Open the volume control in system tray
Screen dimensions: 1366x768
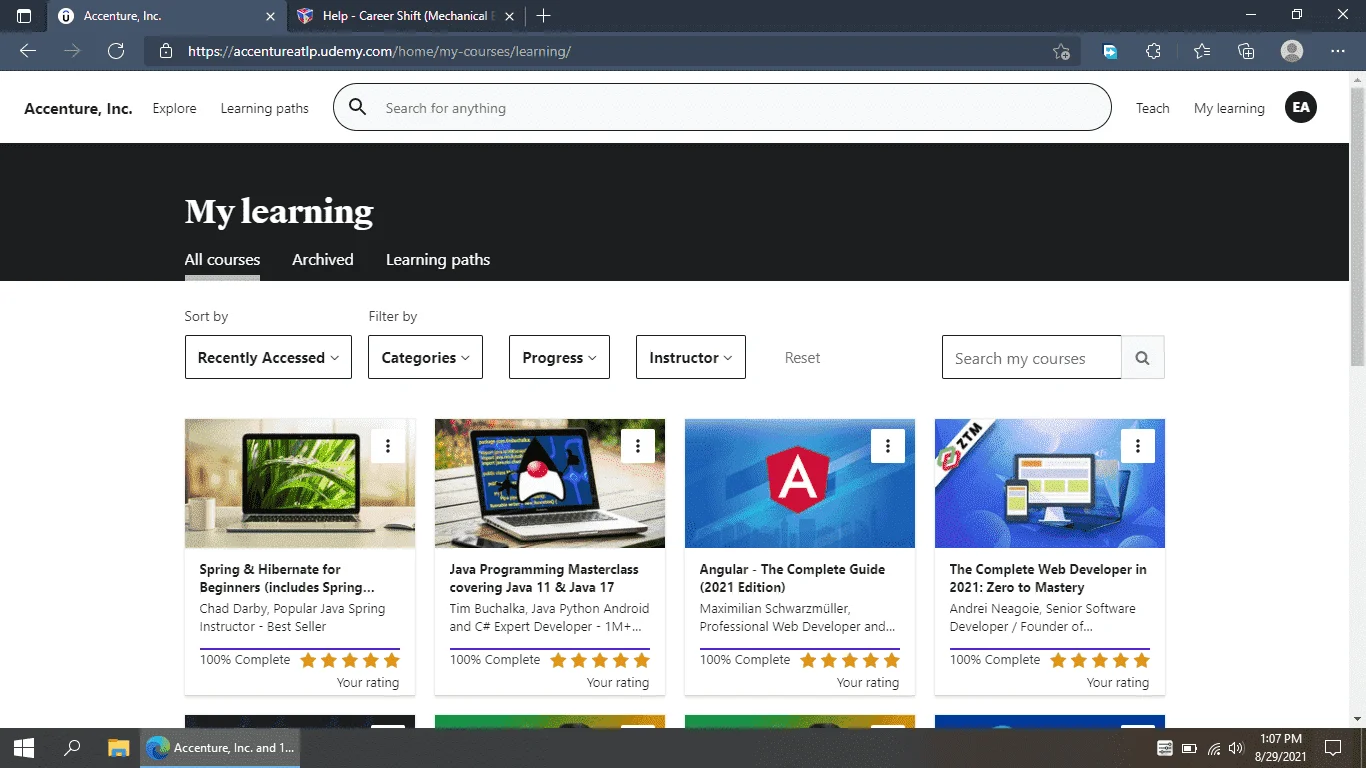(1236, 748)
